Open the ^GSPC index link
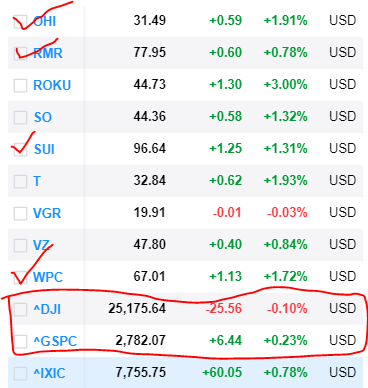This screenshot has width=368, height=388. tap(55, 341)
